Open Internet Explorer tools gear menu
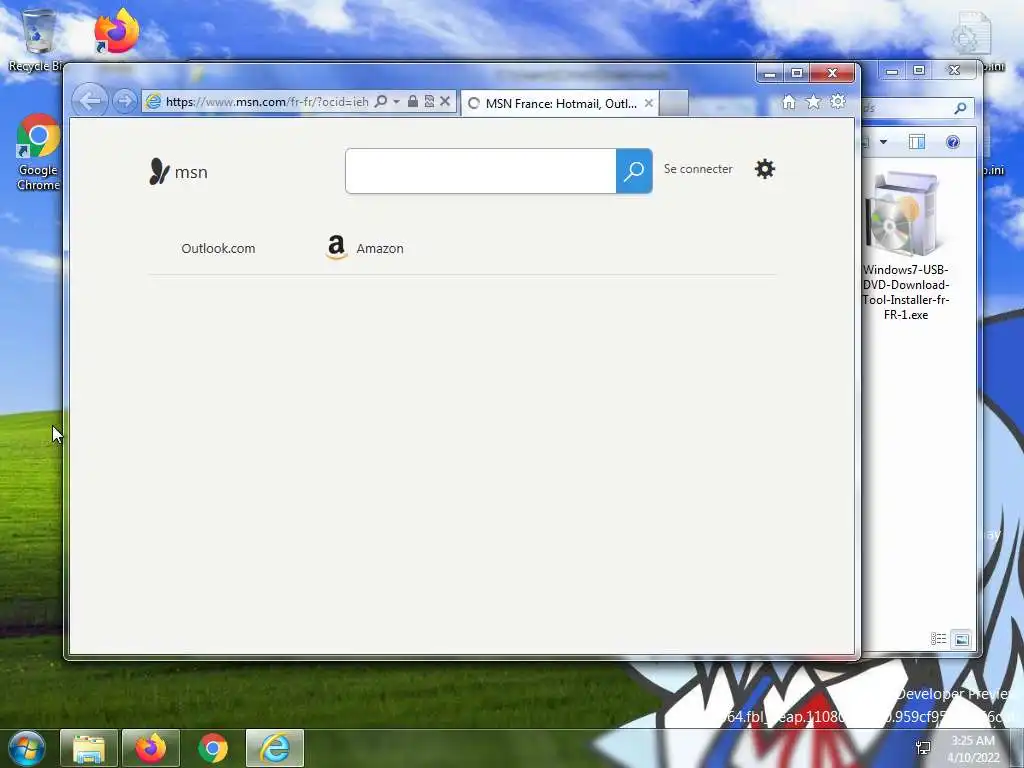Screen dimensions: 1024x768 click(837, 102)
